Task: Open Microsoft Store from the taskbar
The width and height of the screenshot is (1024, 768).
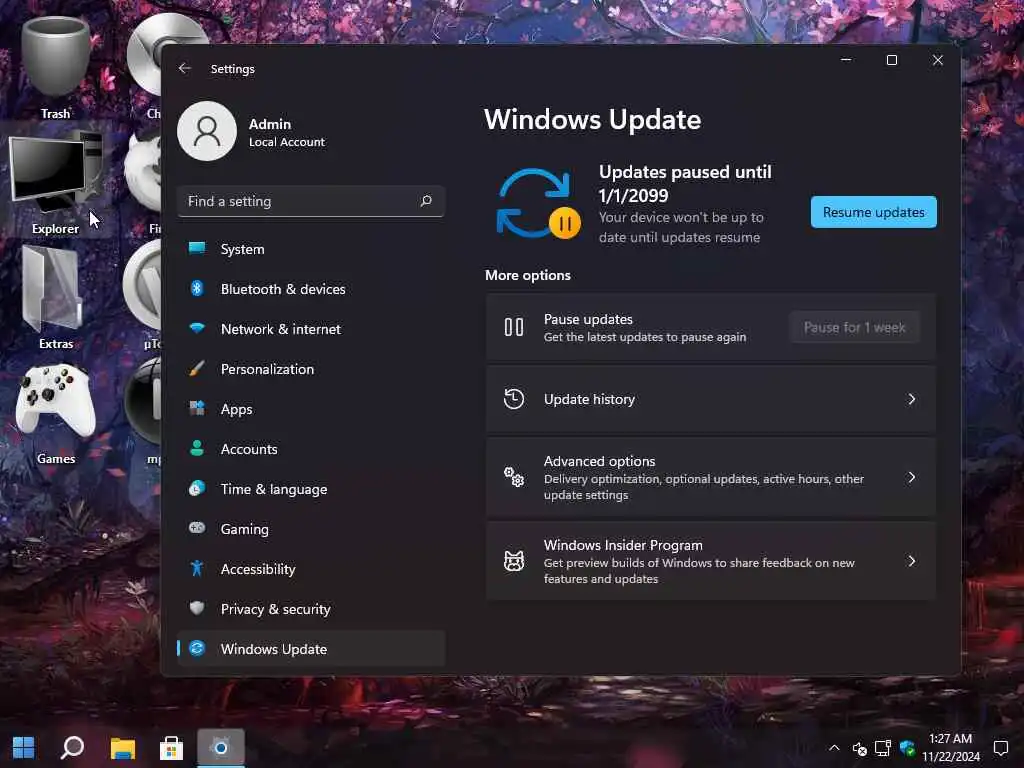Action: (x=171, y=748)
